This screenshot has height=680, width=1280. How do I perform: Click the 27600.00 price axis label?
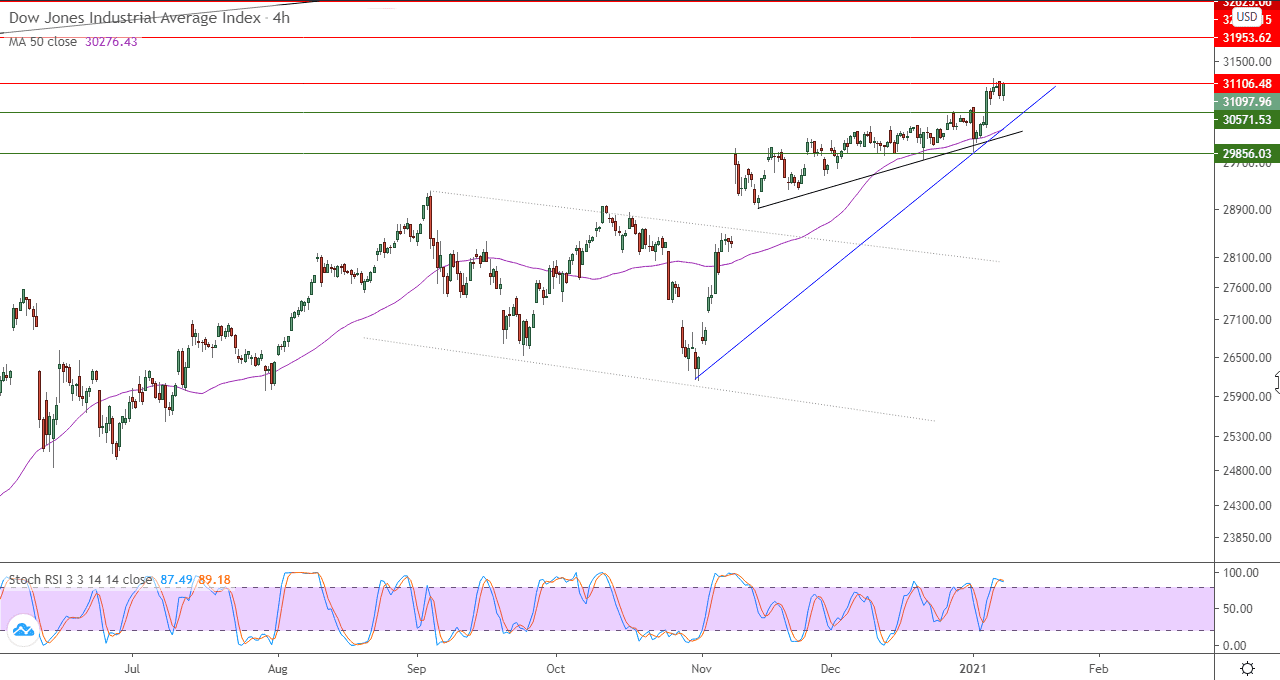1246,288
